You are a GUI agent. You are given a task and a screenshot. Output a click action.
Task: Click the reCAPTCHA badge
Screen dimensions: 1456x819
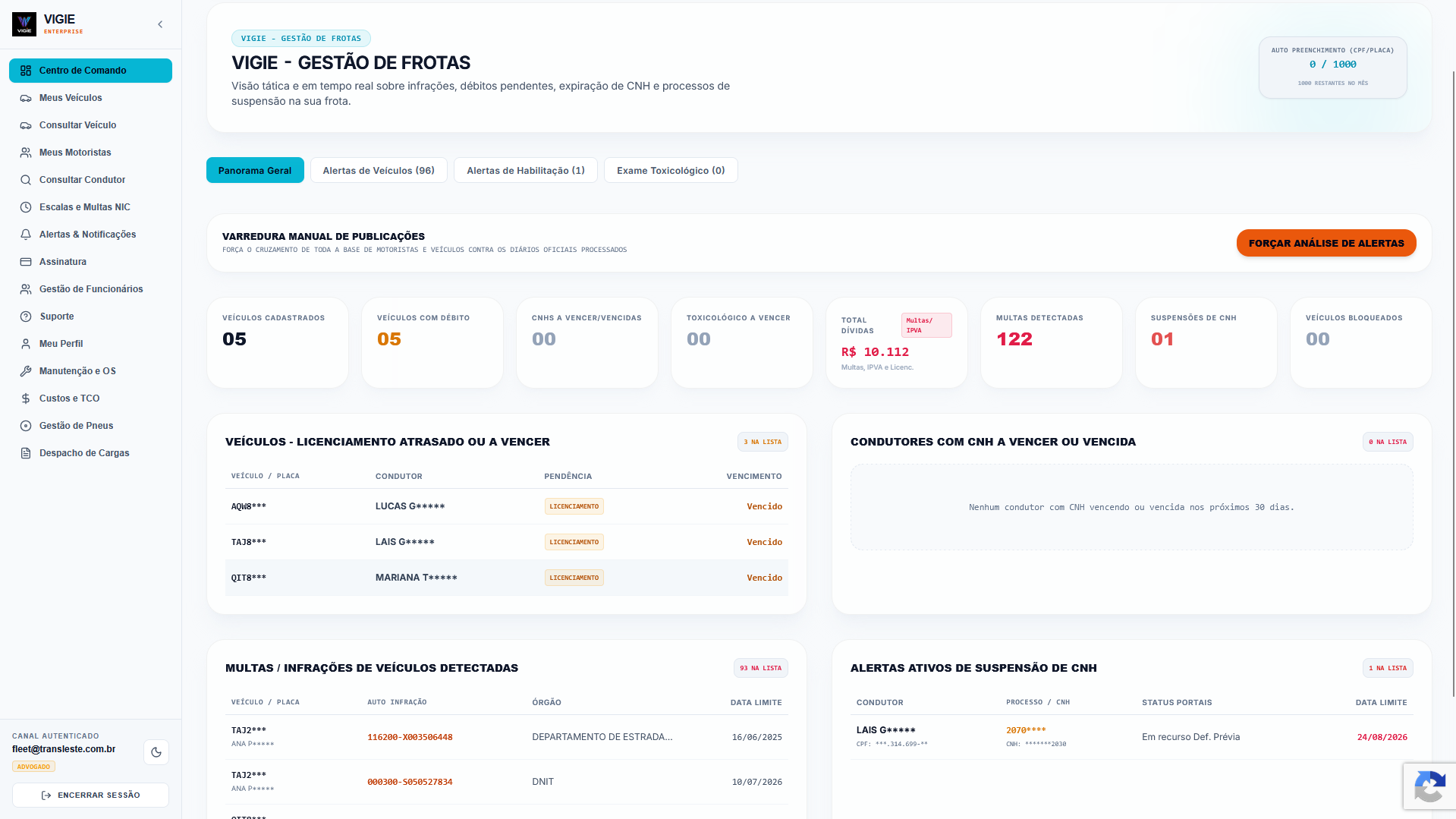click(1429, 786)
